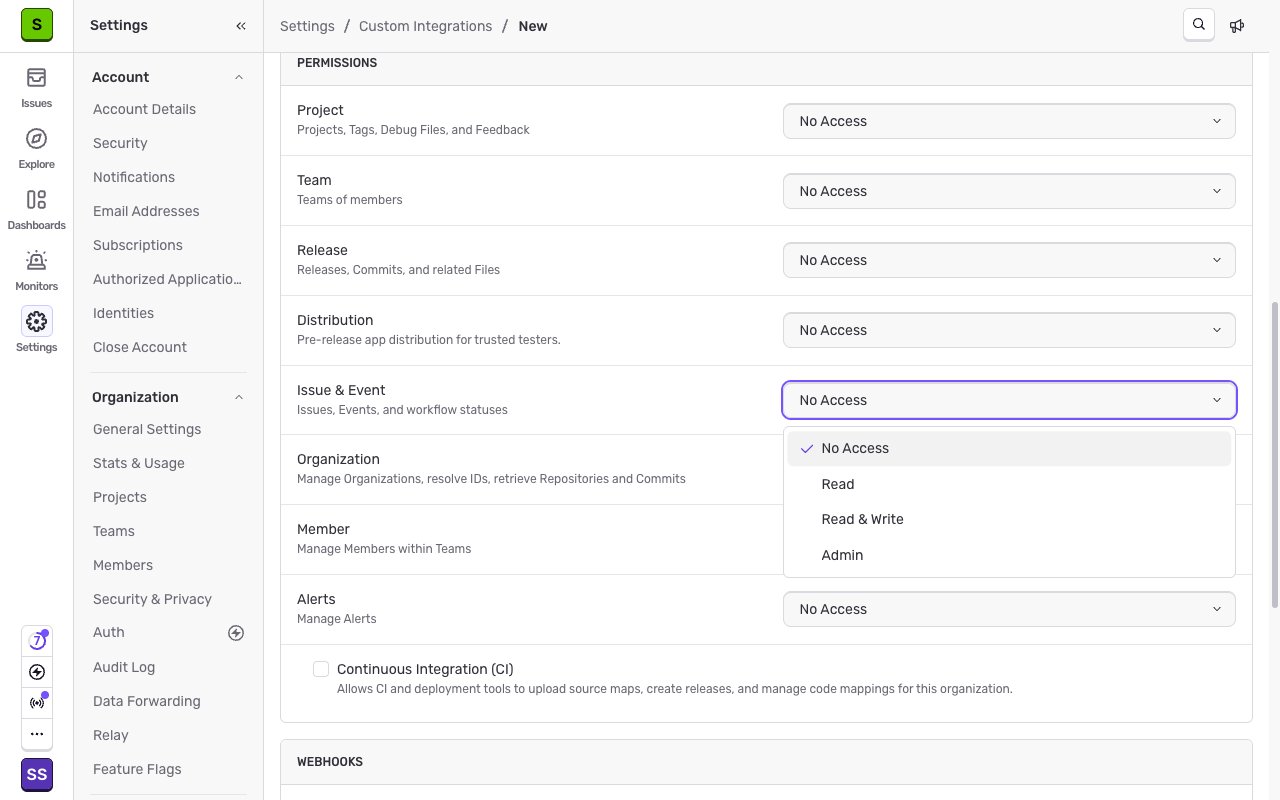Click the search magnifier icon
1280x800 pixels.
pyautogui.click(x=1199, y=26)
